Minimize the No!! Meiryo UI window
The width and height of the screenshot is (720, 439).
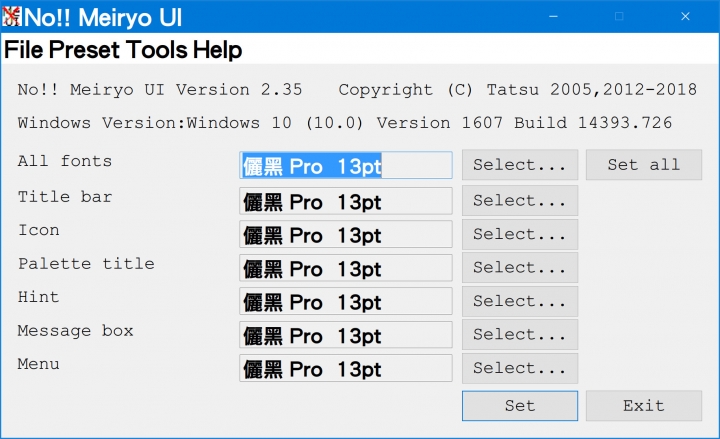point(553,17)
